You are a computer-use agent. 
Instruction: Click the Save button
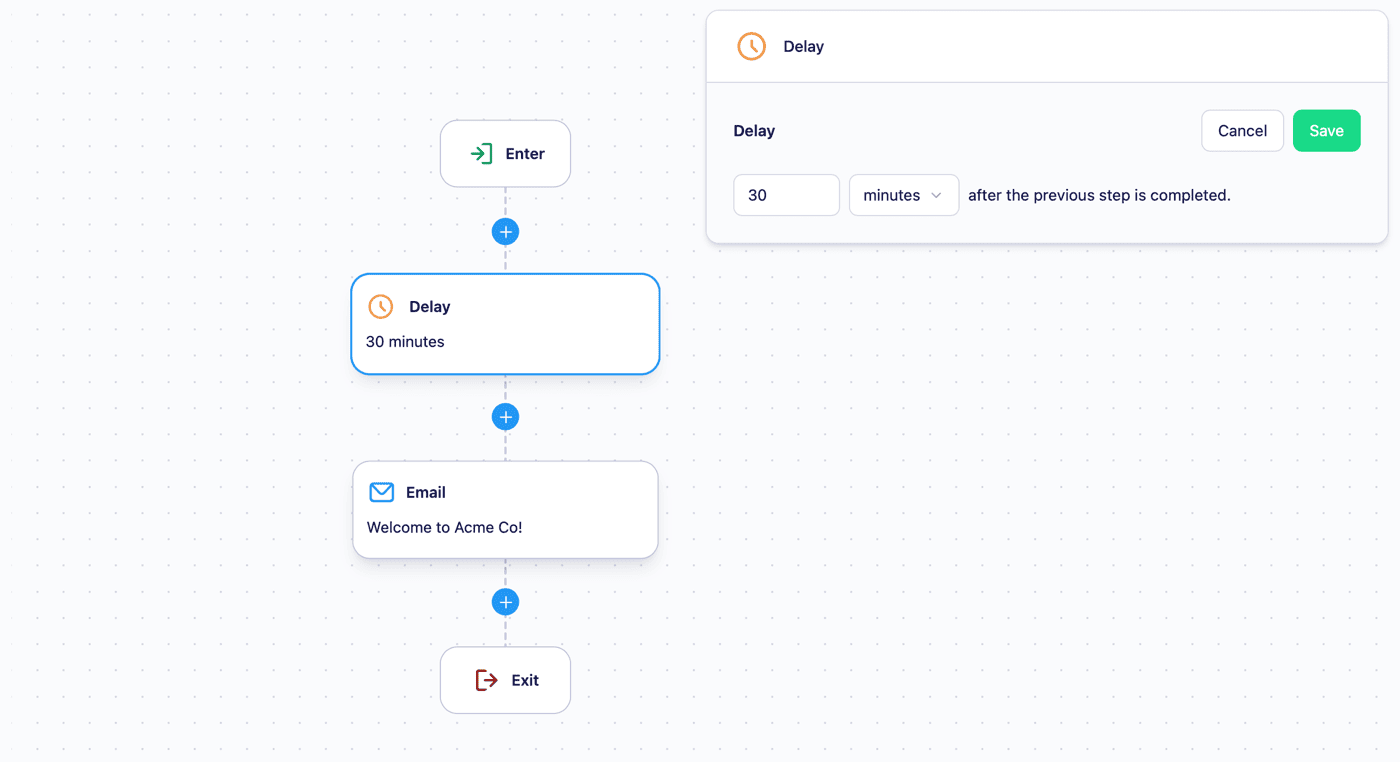pos(1326,130)
